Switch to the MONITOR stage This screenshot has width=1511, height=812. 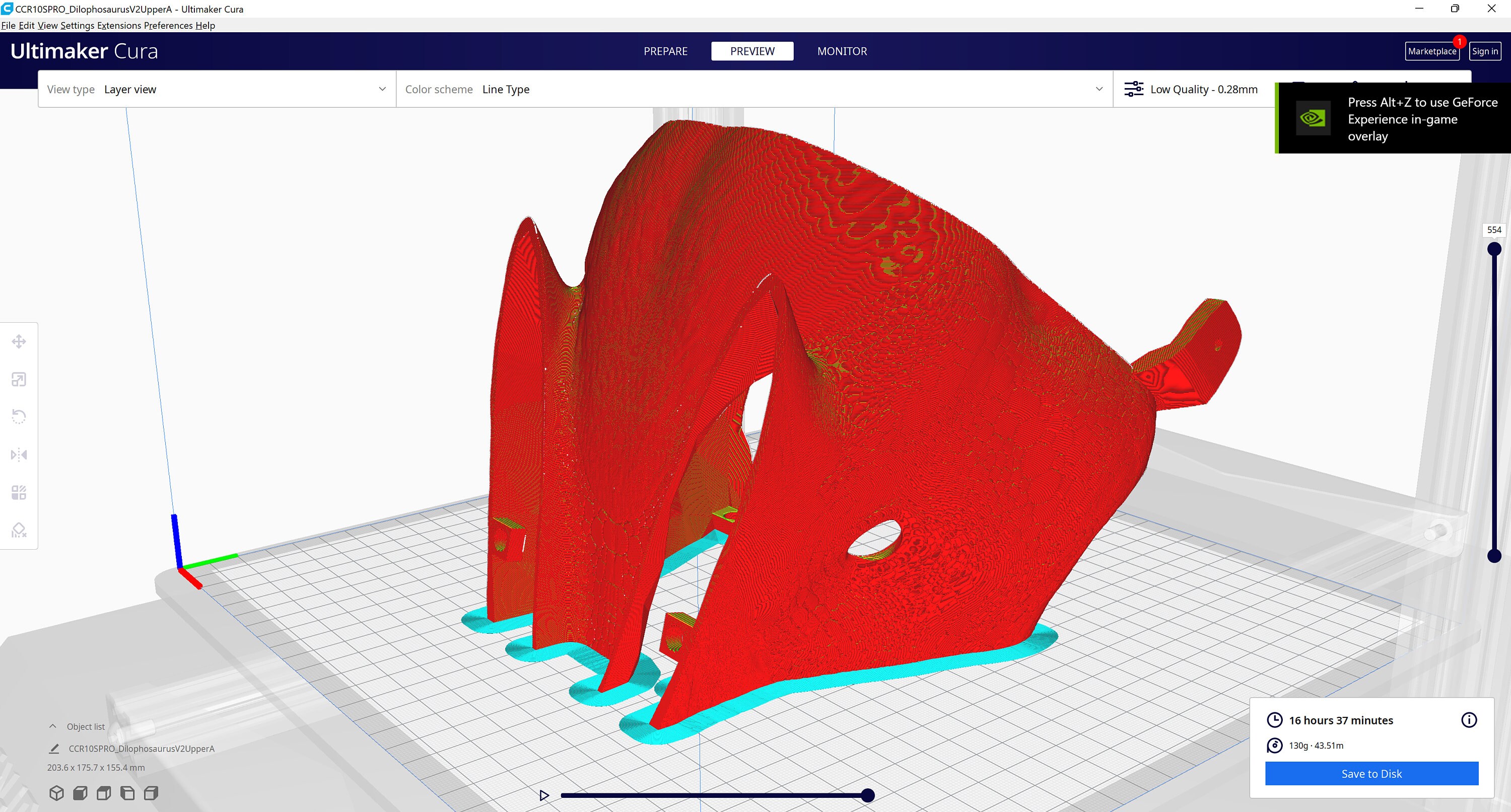842,51
